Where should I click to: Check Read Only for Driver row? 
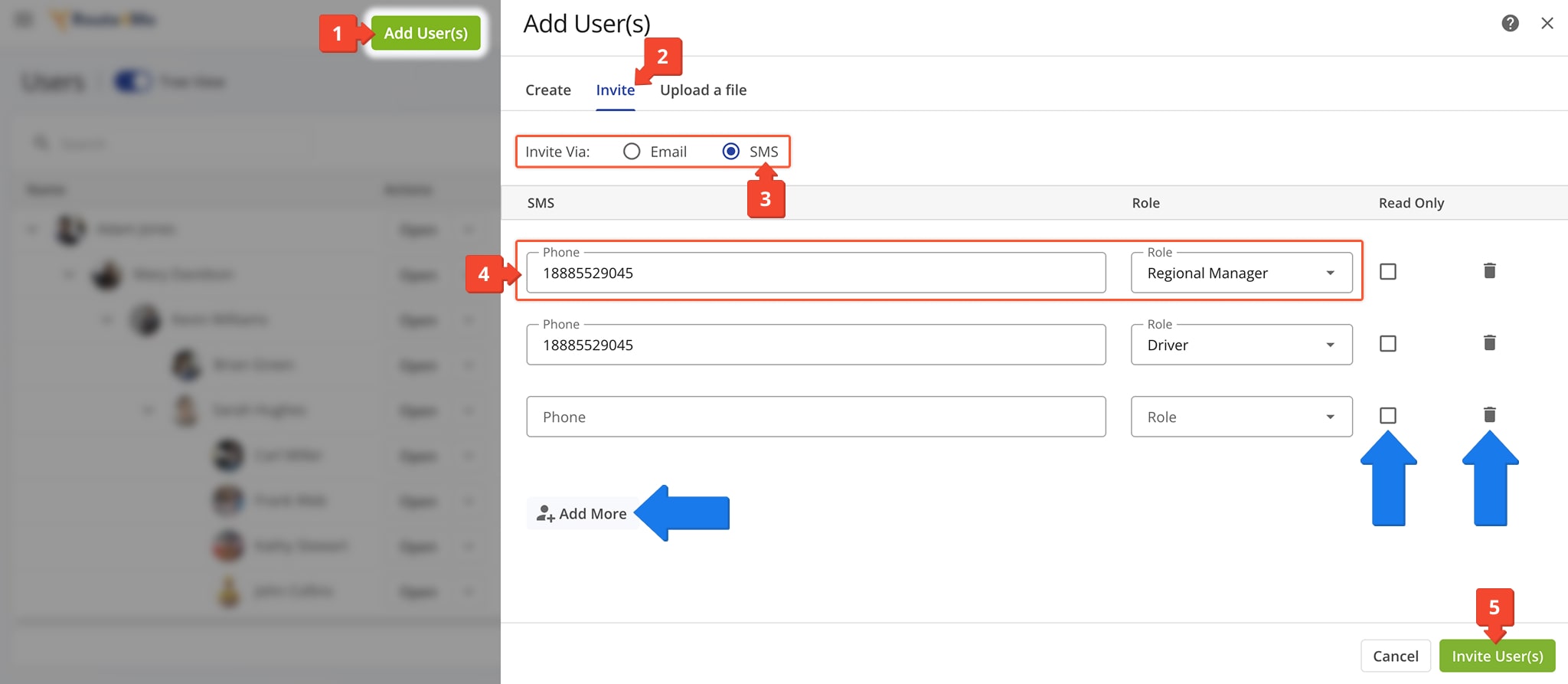(1388, 343)
